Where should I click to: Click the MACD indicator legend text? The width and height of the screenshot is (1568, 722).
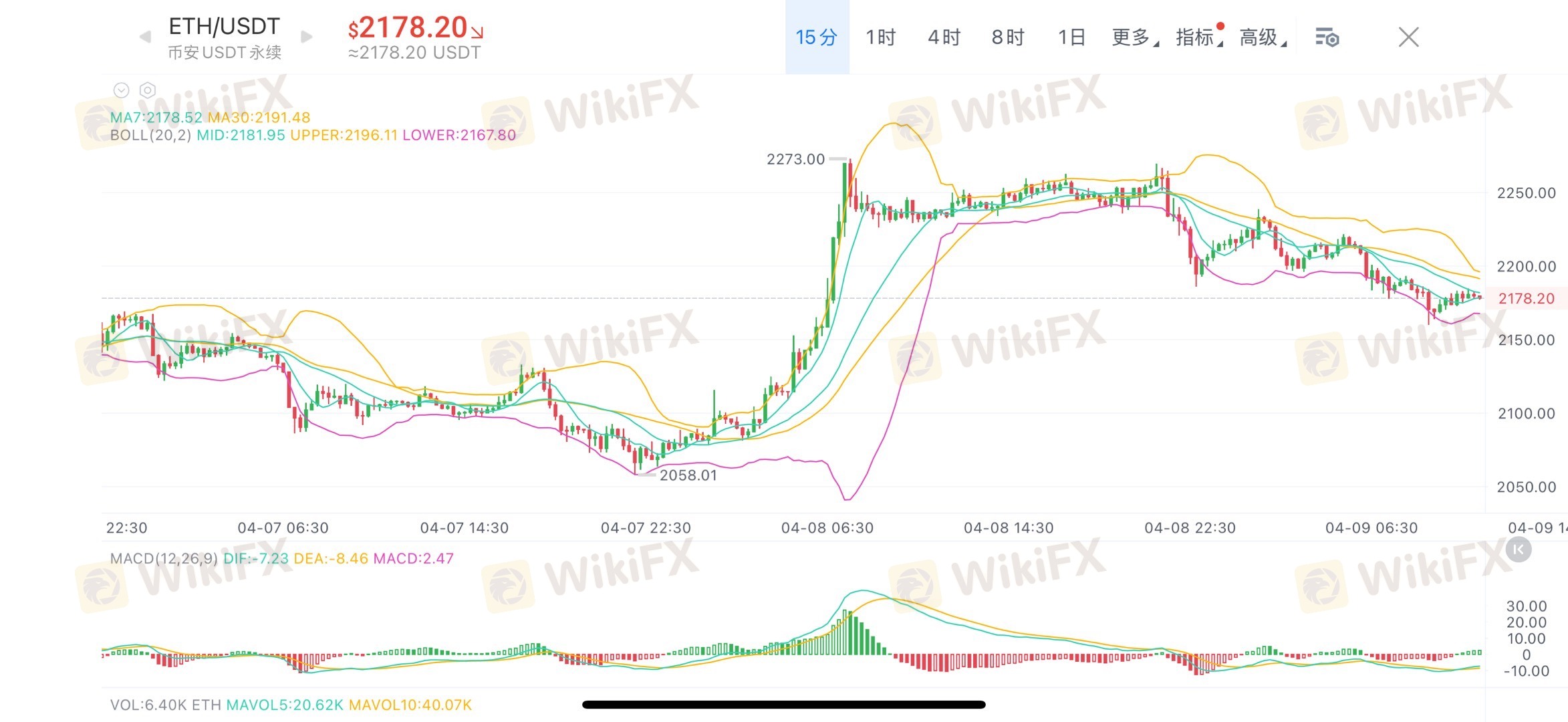(x=281, y=558)
